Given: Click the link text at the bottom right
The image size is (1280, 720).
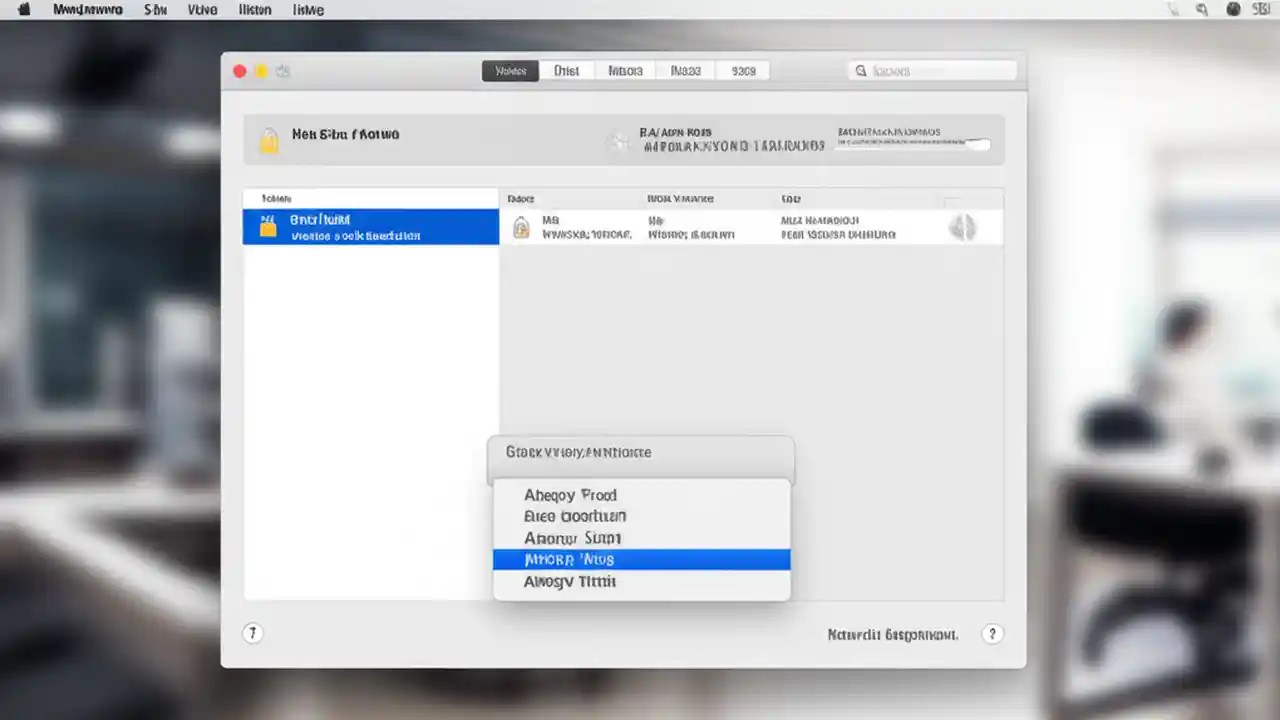Looking at the screenshot, I should click(891, 634).
